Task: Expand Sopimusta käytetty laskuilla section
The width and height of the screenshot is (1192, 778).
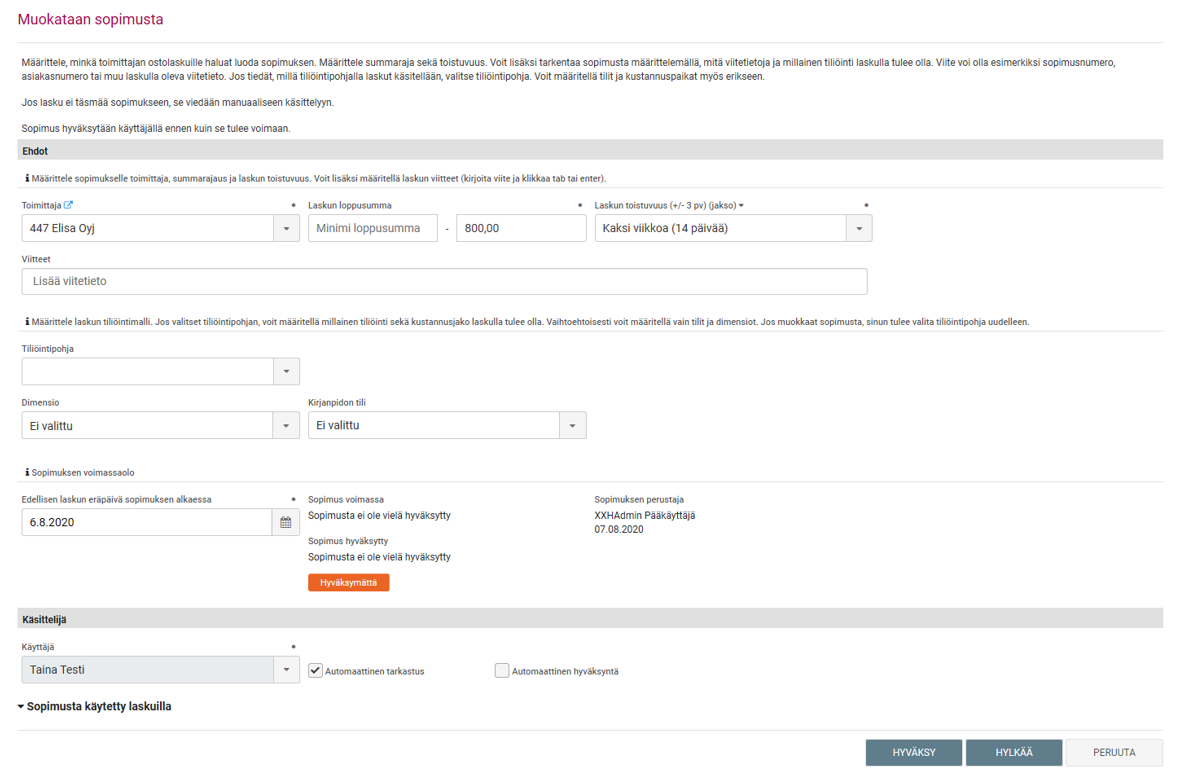Action: [95, 706]
